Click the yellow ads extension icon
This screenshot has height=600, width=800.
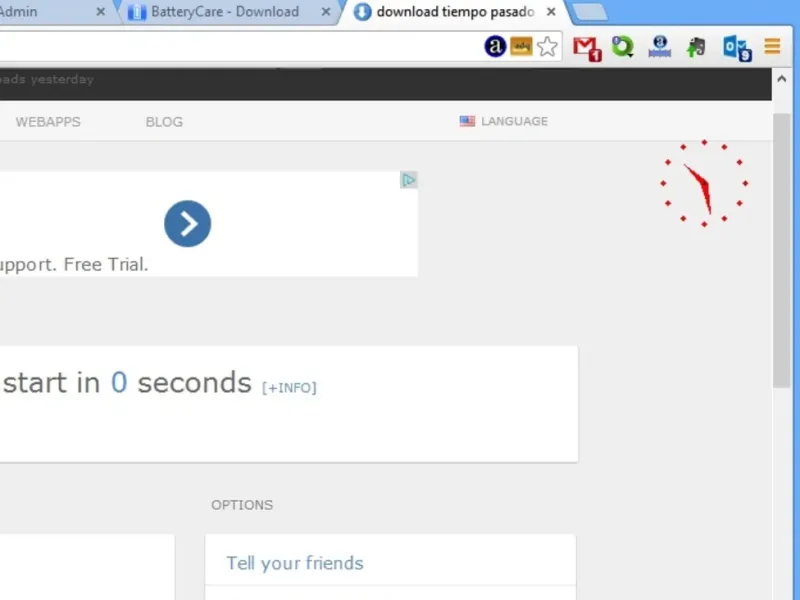pos(521,46)
